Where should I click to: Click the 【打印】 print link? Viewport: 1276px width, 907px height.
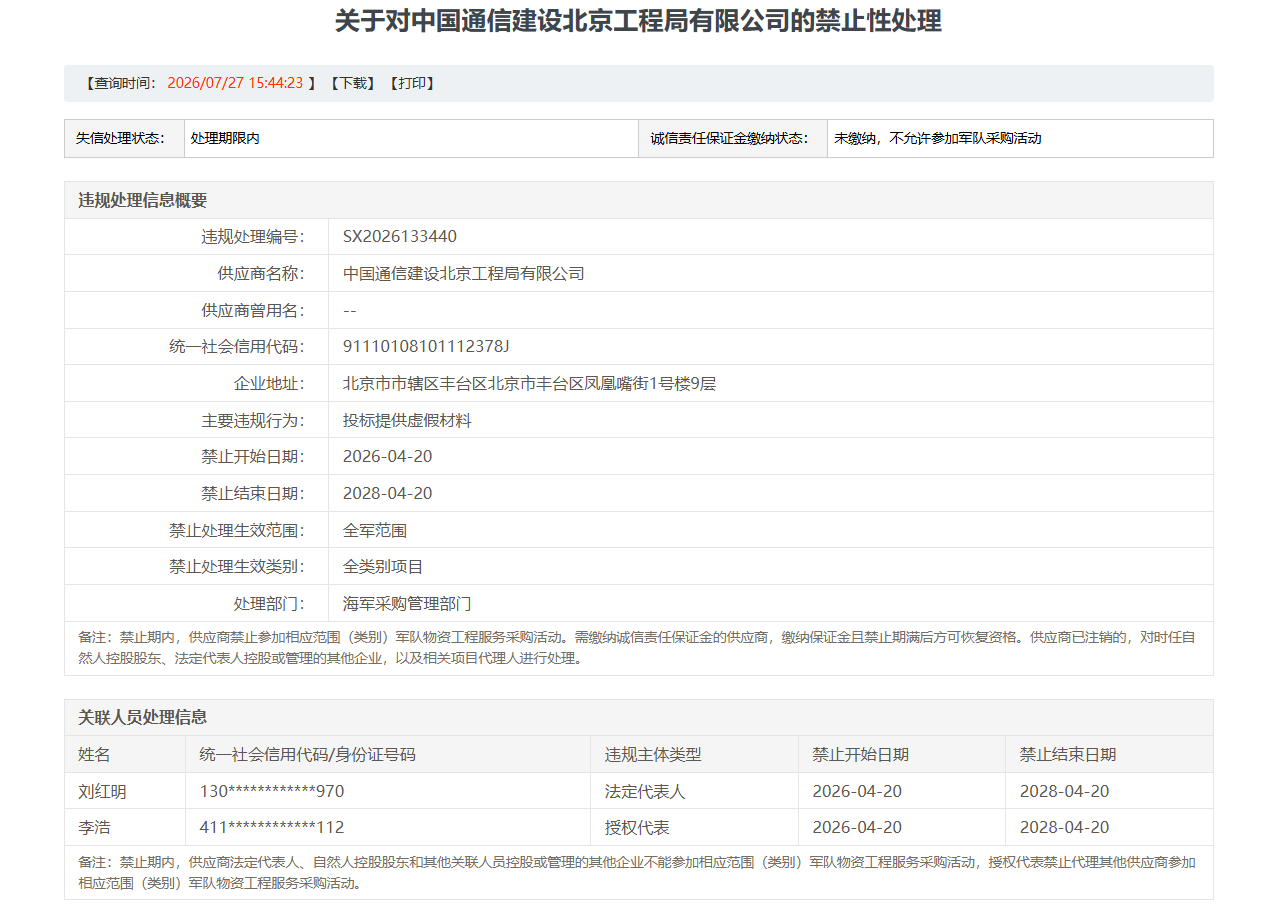(x=411, y=83)
